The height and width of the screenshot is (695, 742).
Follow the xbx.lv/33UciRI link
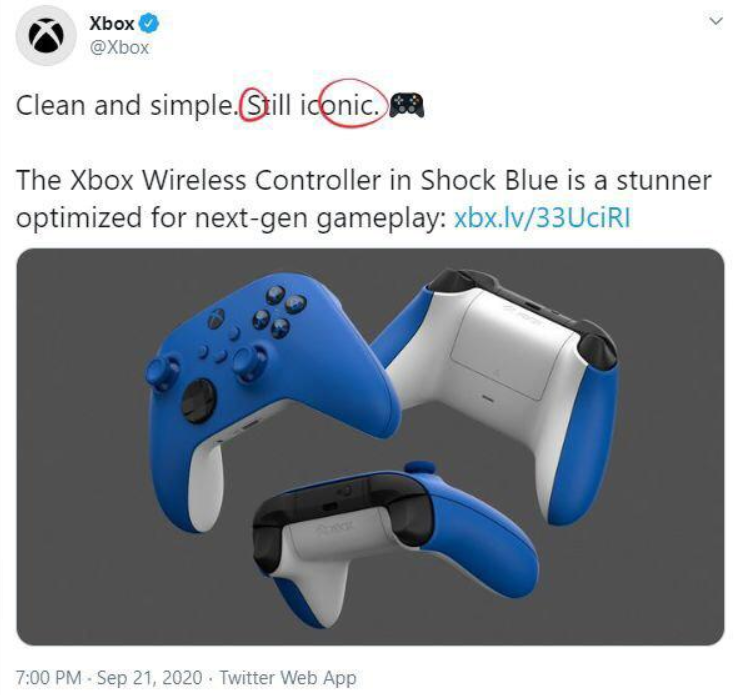tap(542, 218)
